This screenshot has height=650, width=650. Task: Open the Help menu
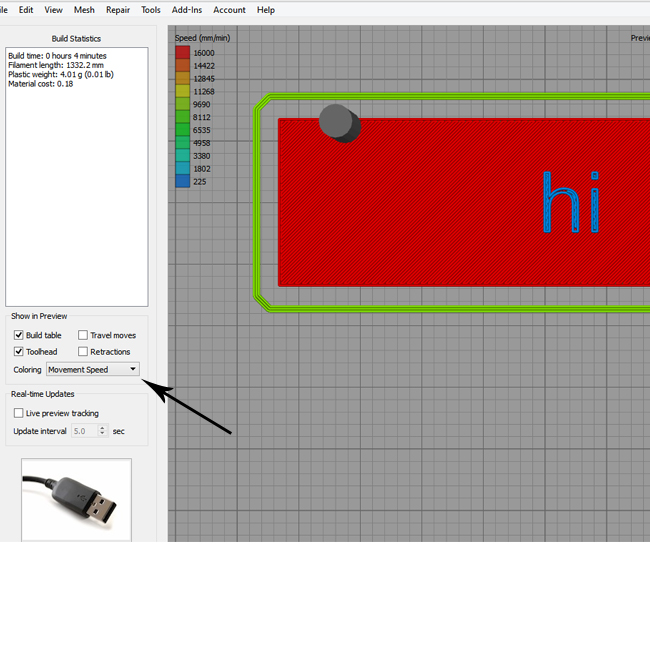pos(266,10)
